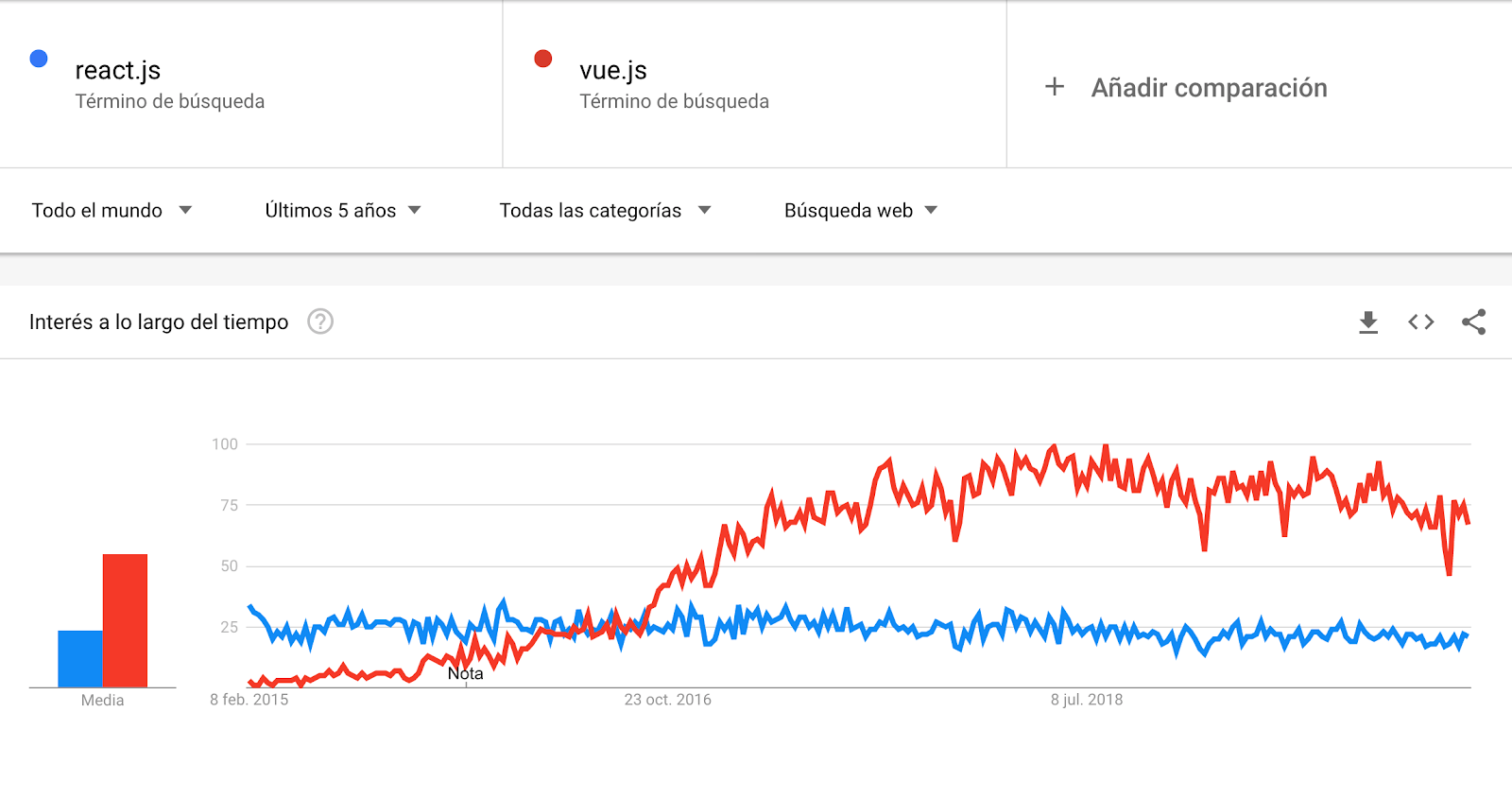Open help for Interés a lo largo del tiempo
Image resolution: width=1512 pixels, height=799 pixels.
tap(320, 322)
